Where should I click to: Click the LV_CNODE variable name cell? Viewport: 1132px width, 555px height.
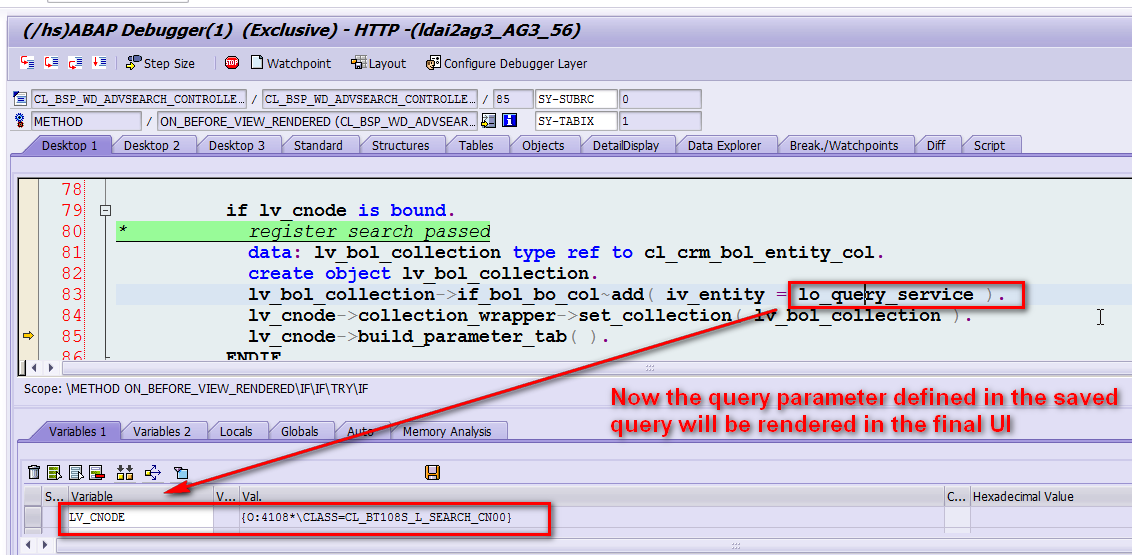click(140, 517)
